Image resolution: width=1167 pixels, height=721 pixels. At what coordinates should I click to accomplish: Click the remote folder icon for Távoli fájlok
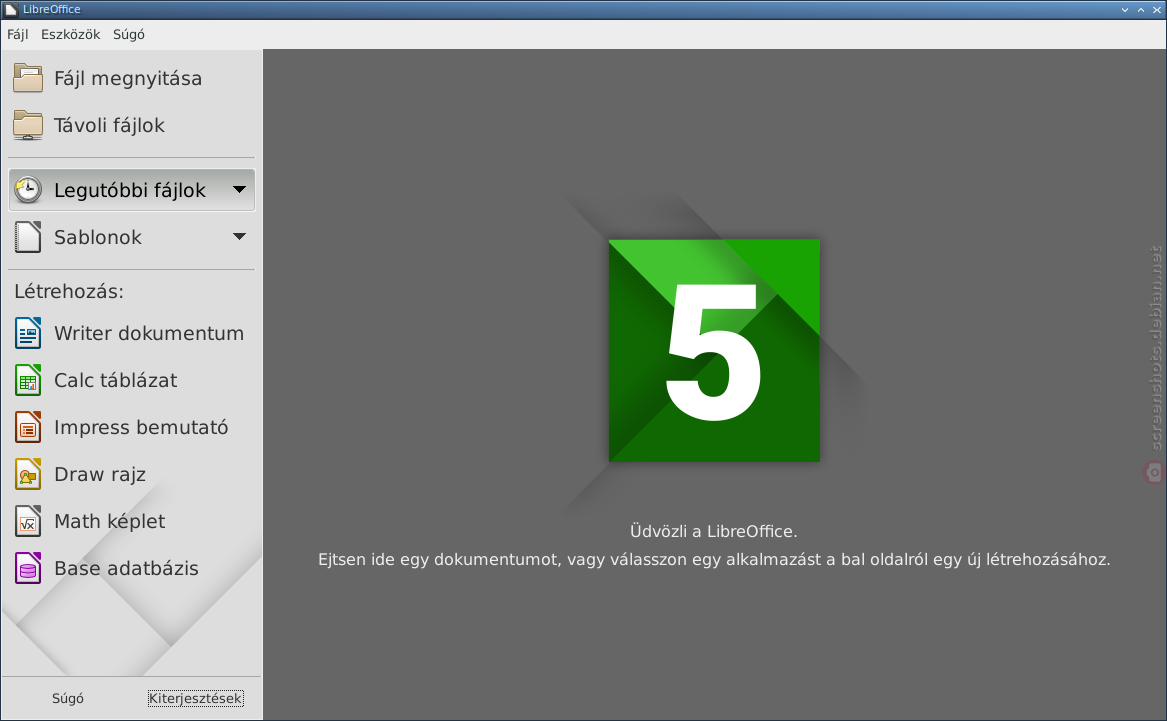(28, 125)
